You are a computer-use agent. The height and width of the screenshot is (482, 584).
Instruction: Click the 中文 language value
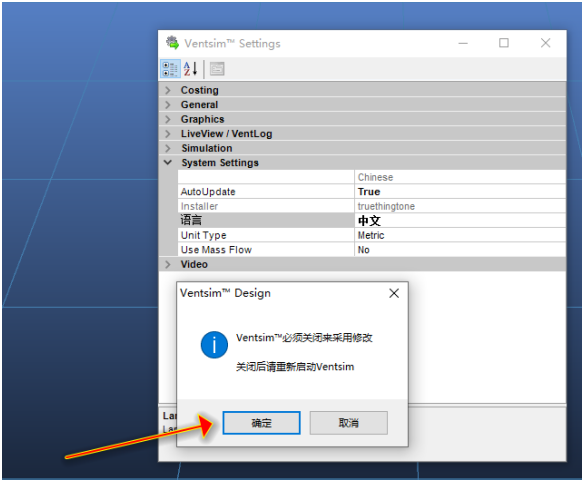pyautogui.click(x=460, y=221)
